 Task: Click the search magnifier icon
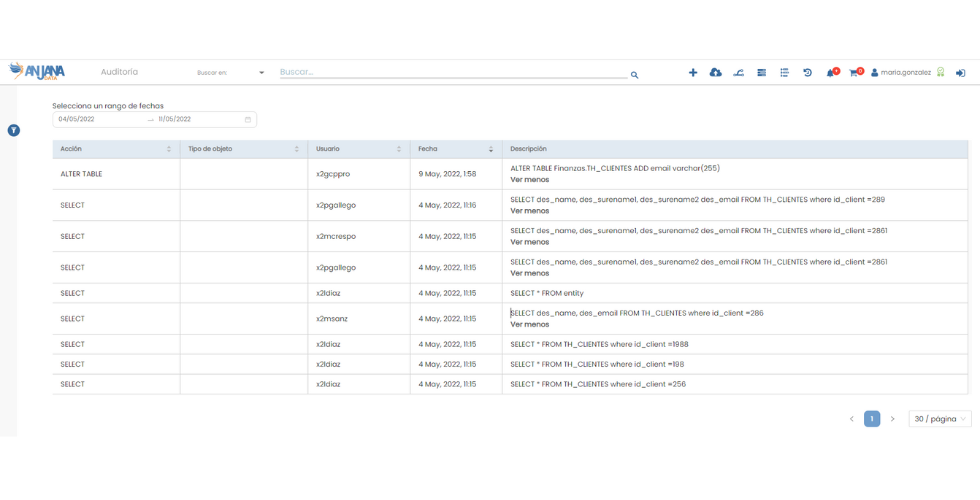634,75
